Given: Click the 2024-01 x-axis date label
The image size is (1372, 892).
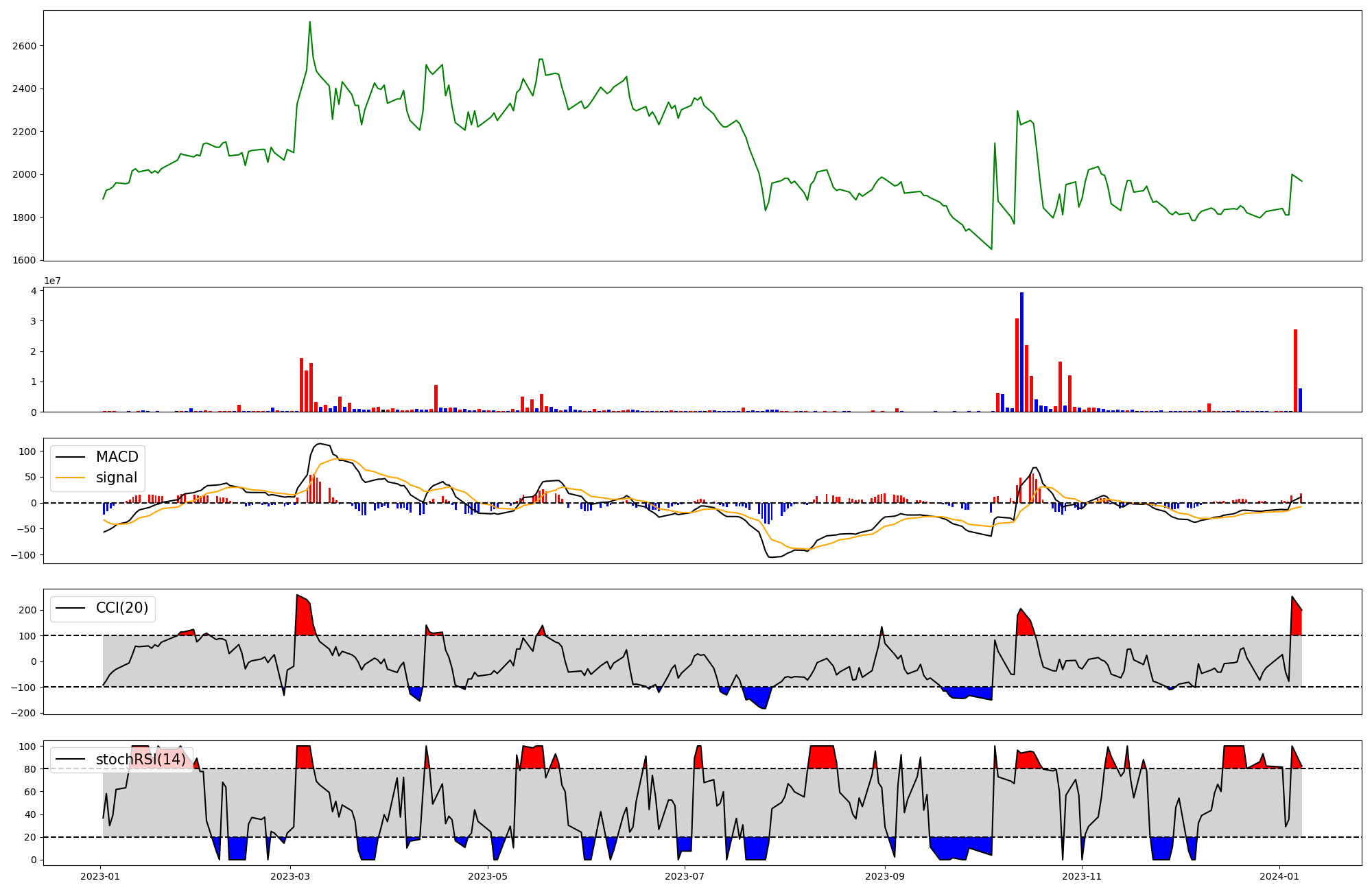Looking at the screenshot, I should 1280,876.
